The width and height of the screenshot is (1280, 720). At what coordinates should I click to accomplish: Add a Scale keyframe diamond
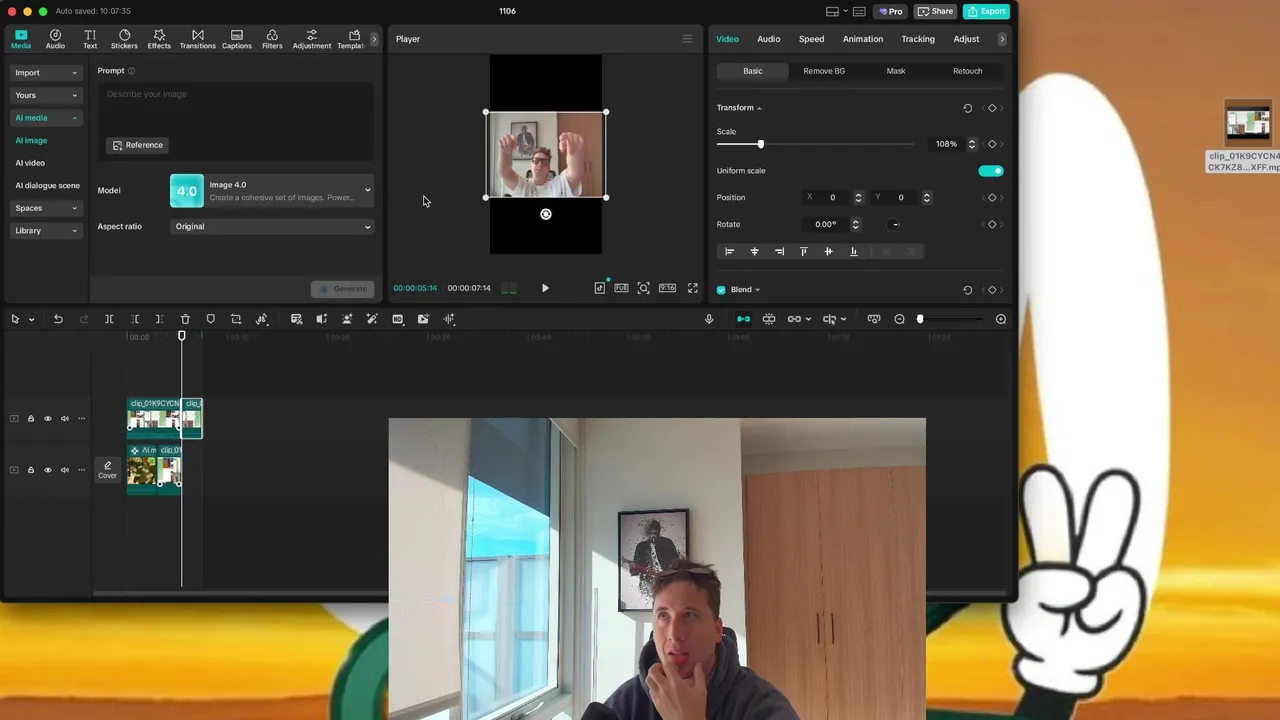[992, 144]
